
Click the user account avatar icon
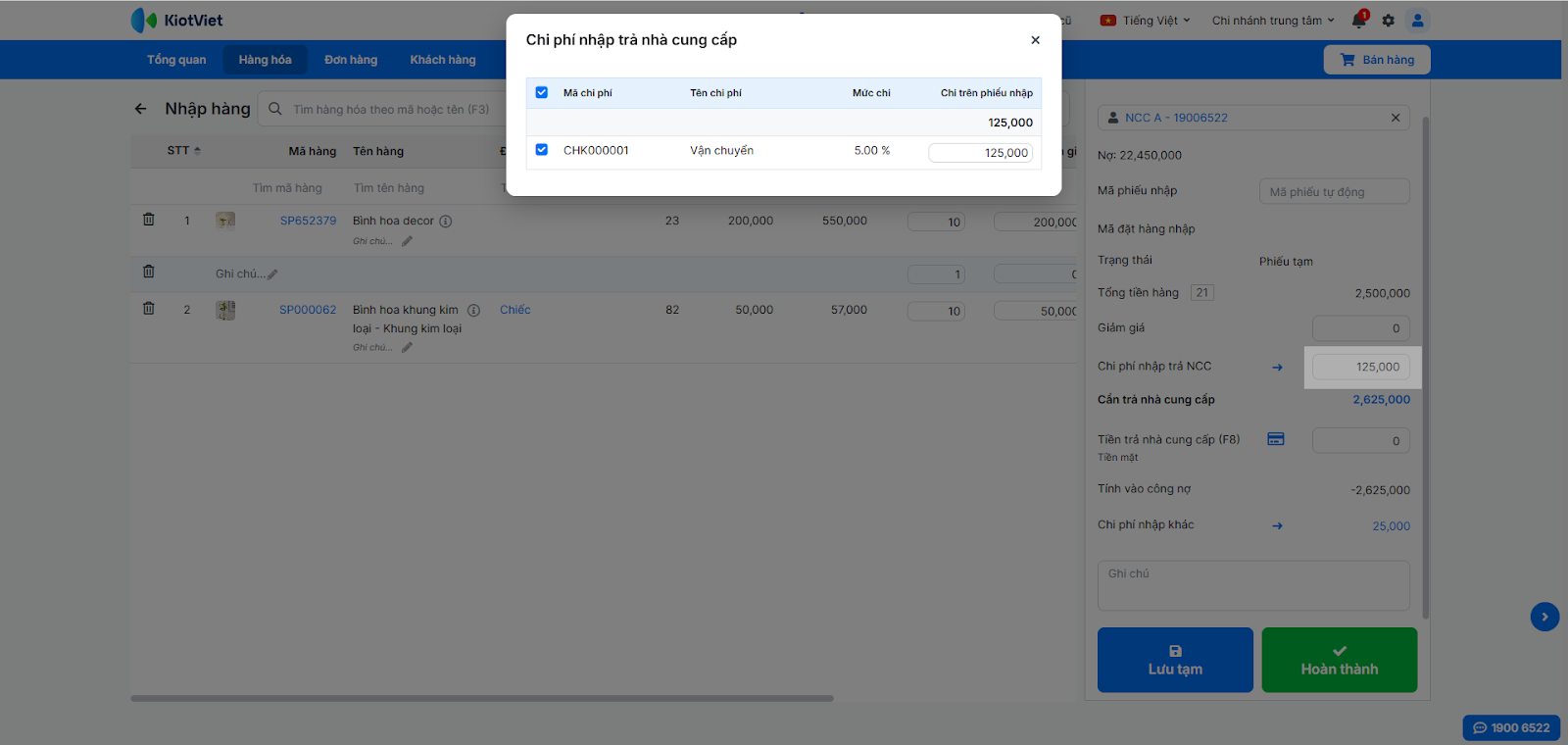pos(1417,21)
